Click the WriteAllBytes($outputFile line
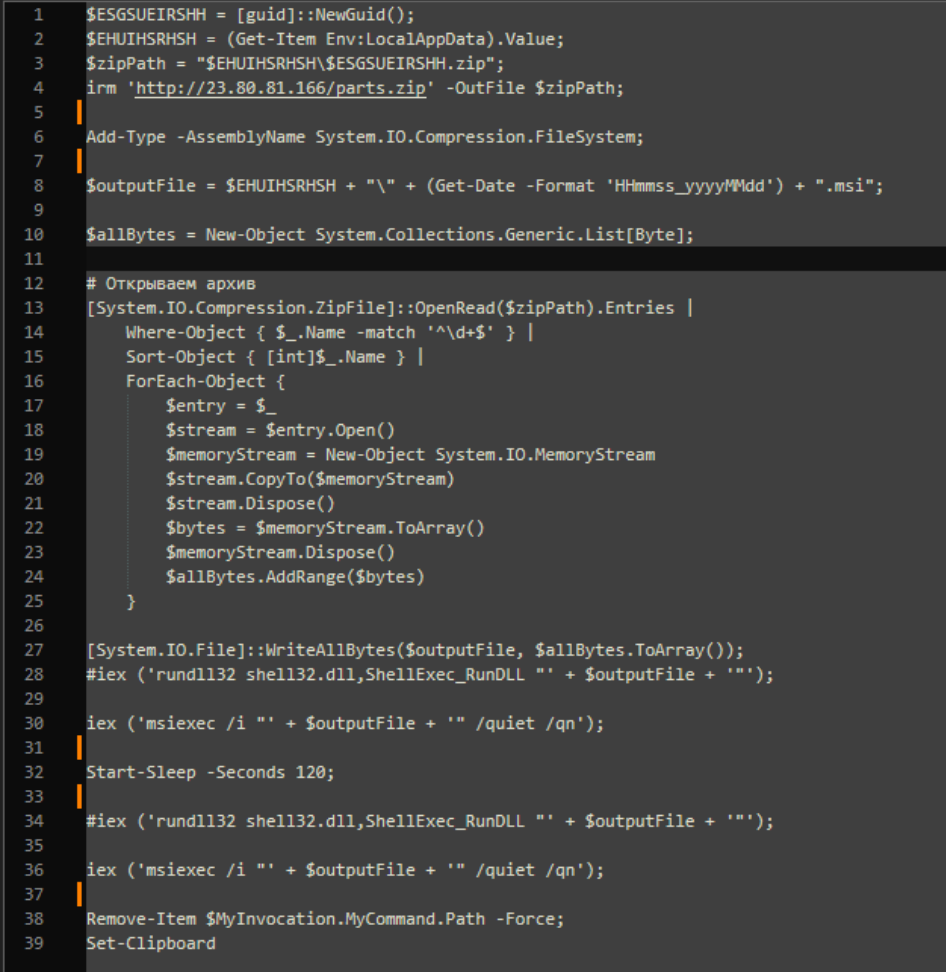This screenshot has width=946, height=972. click(x=415, y=650)
